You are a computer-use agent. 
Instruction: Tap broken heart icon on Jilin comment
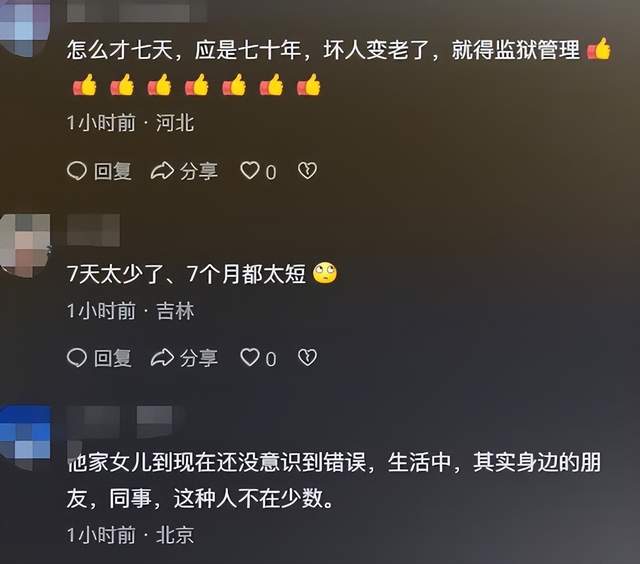click(x=307, y=357)
